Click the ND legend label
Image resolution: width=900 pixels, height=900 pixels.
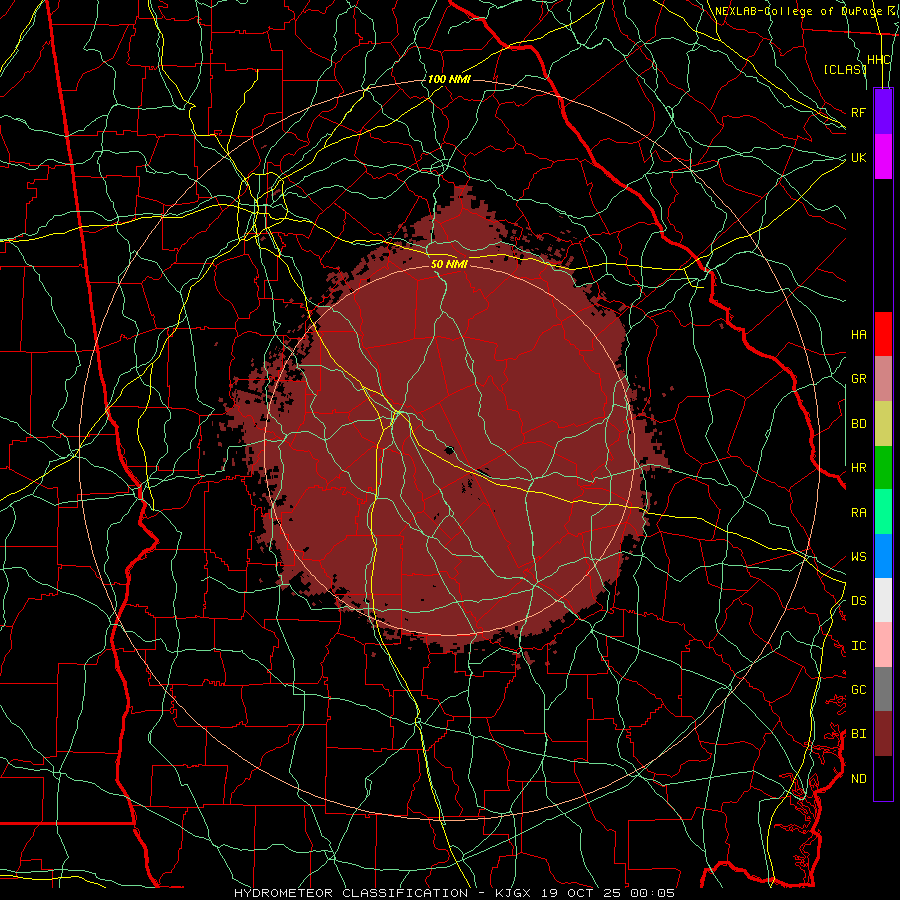[859, 779]
